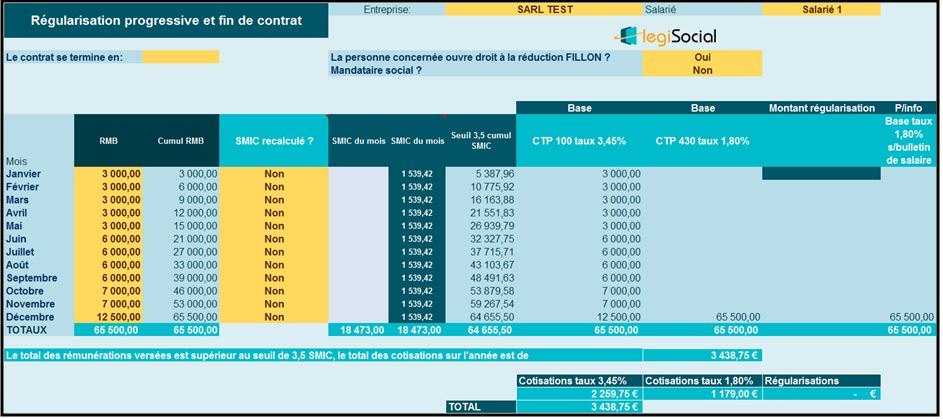The height and width of the screenshot is (419, 943).
Task: Click the 'Seuil 3,5 cumul SMIC' header
Action: point(481,141)
